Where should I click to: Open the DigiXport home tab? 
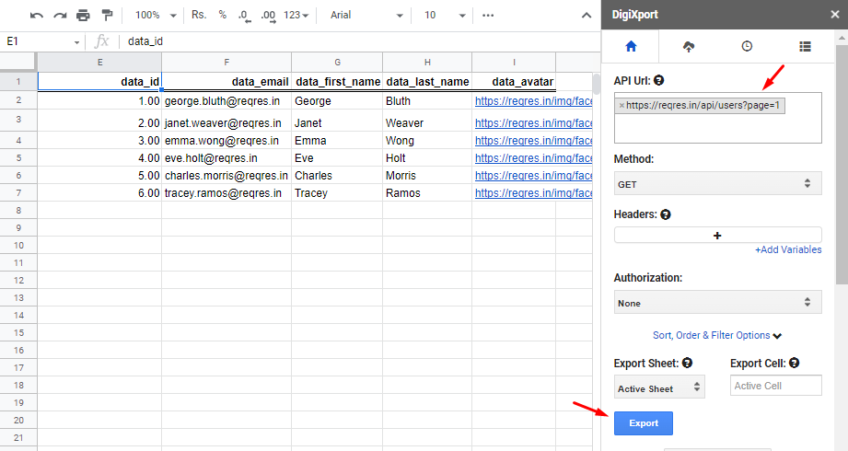(631, 47)
